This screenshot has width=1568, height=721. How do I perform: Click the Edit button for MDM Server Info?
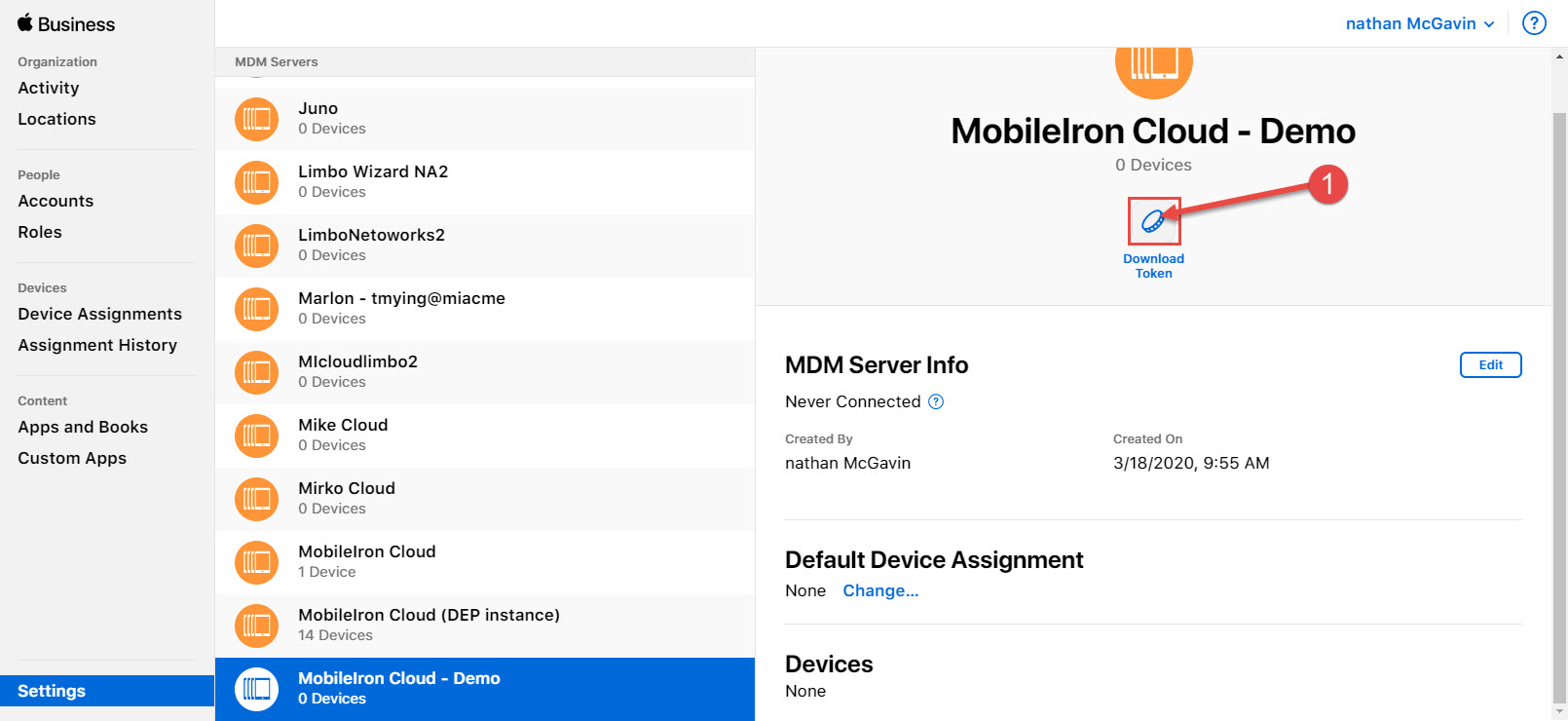[1490, 364]
